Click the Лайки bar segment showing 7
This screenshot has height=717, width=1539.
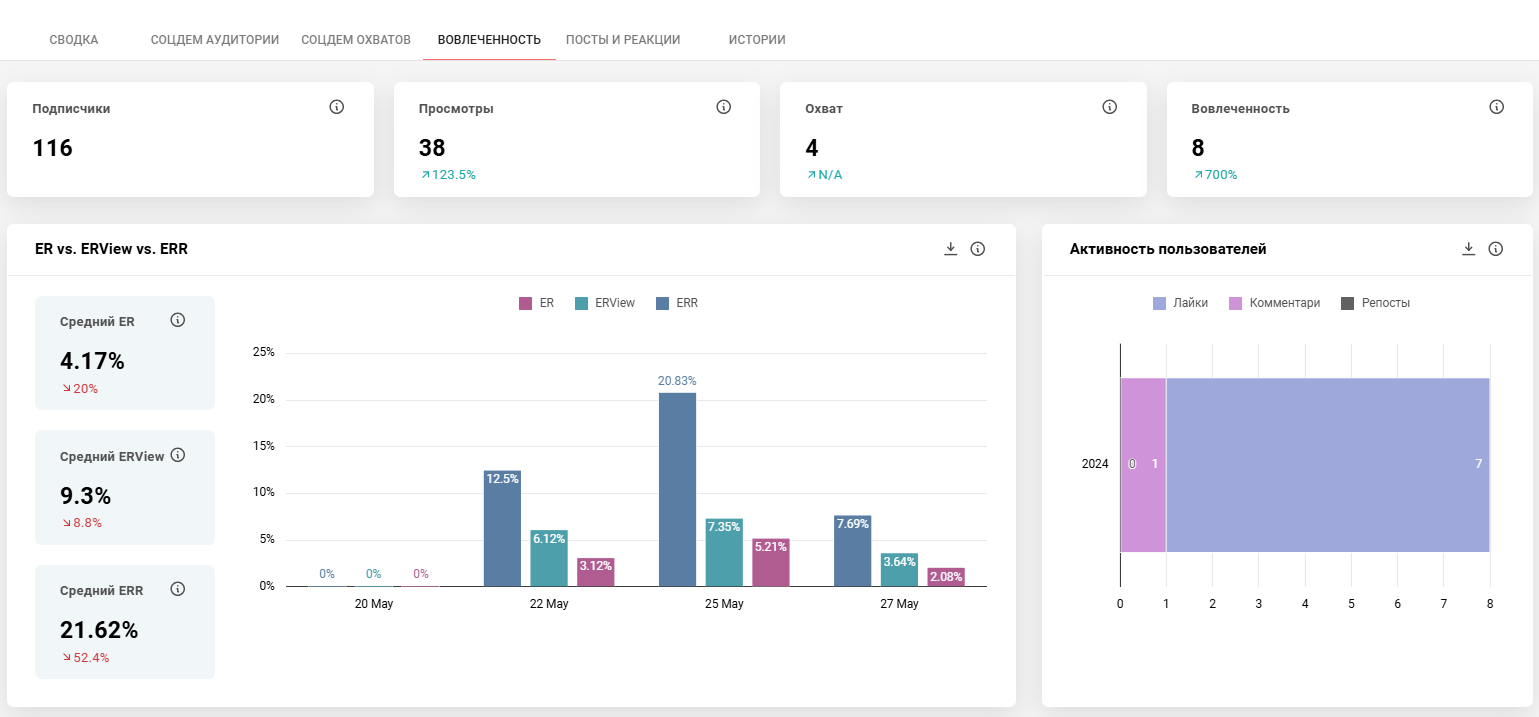coord(1328,464)
